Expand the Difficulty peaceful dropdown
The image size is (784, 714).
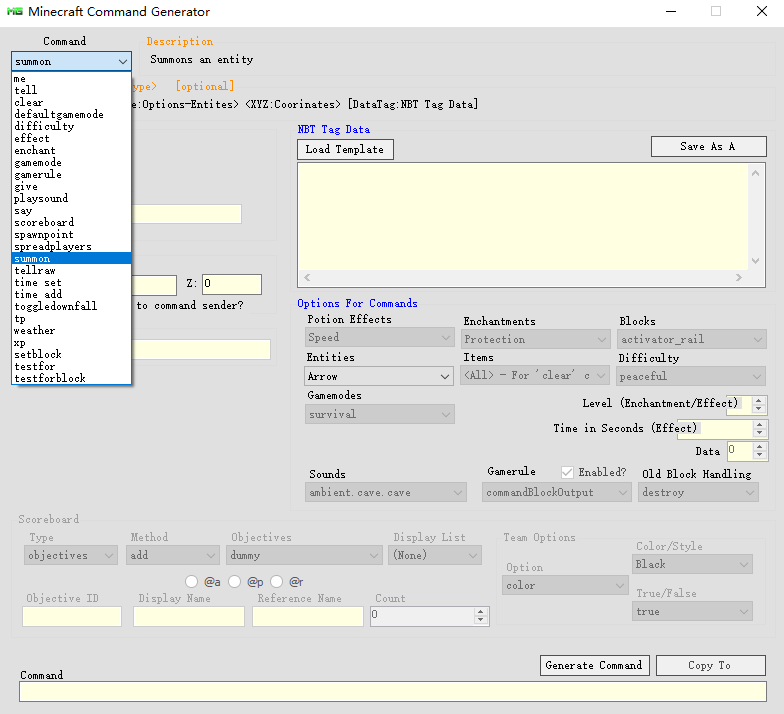point(692,376)
